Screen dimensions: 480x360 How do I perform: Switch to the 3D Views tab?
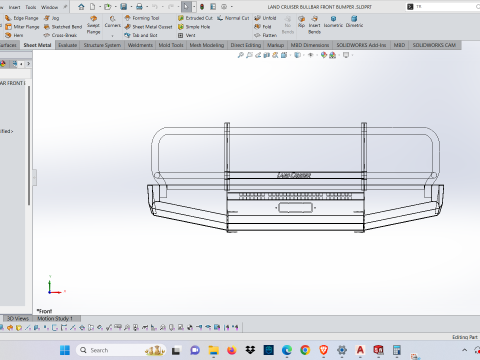[18, 319]
